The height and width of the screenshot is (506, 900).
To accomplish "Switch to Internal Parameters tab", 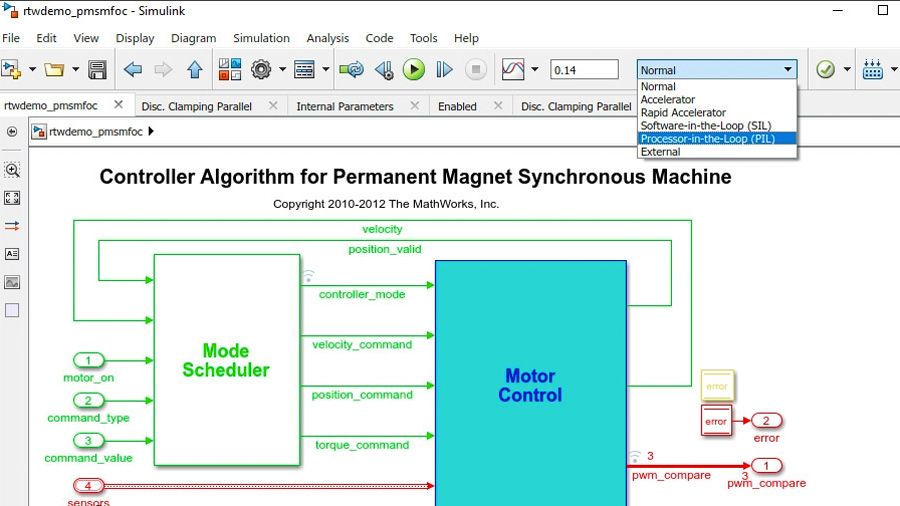I will [345, 106].
